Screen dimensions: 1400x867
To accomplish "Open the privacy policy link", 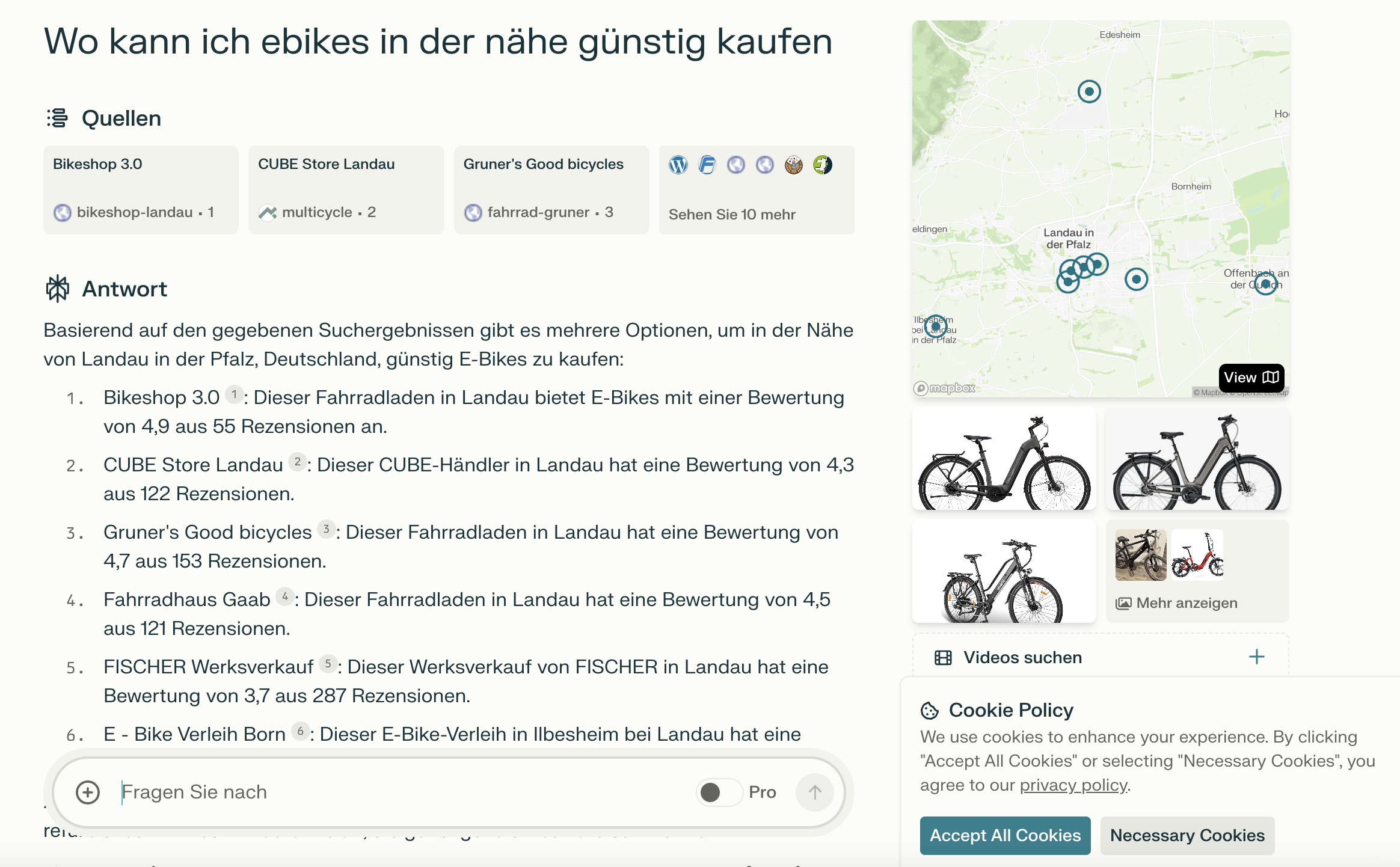I will pyautogui.click(x=1074, y=785).
